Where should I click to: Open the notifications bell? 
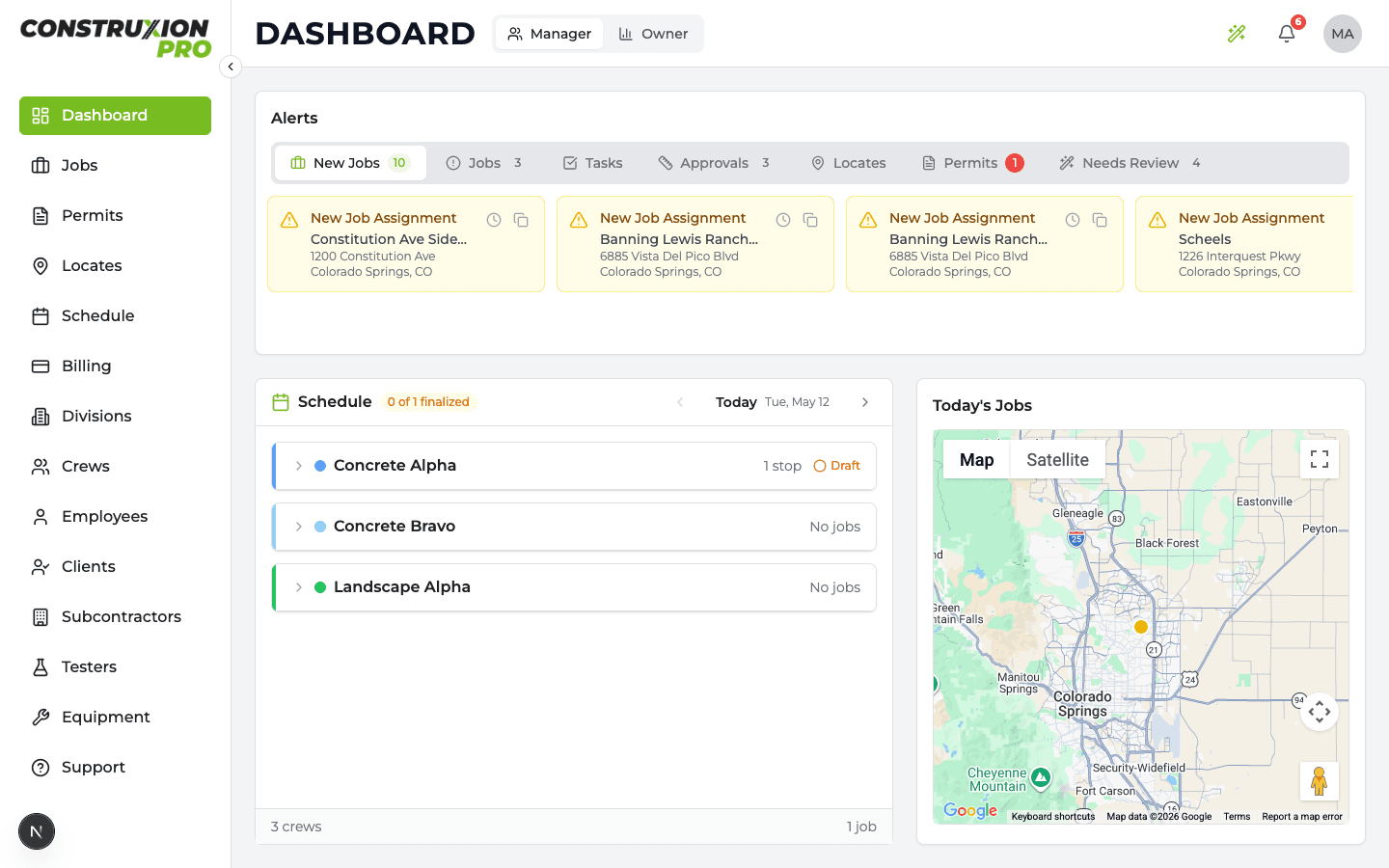point(1287,34)
